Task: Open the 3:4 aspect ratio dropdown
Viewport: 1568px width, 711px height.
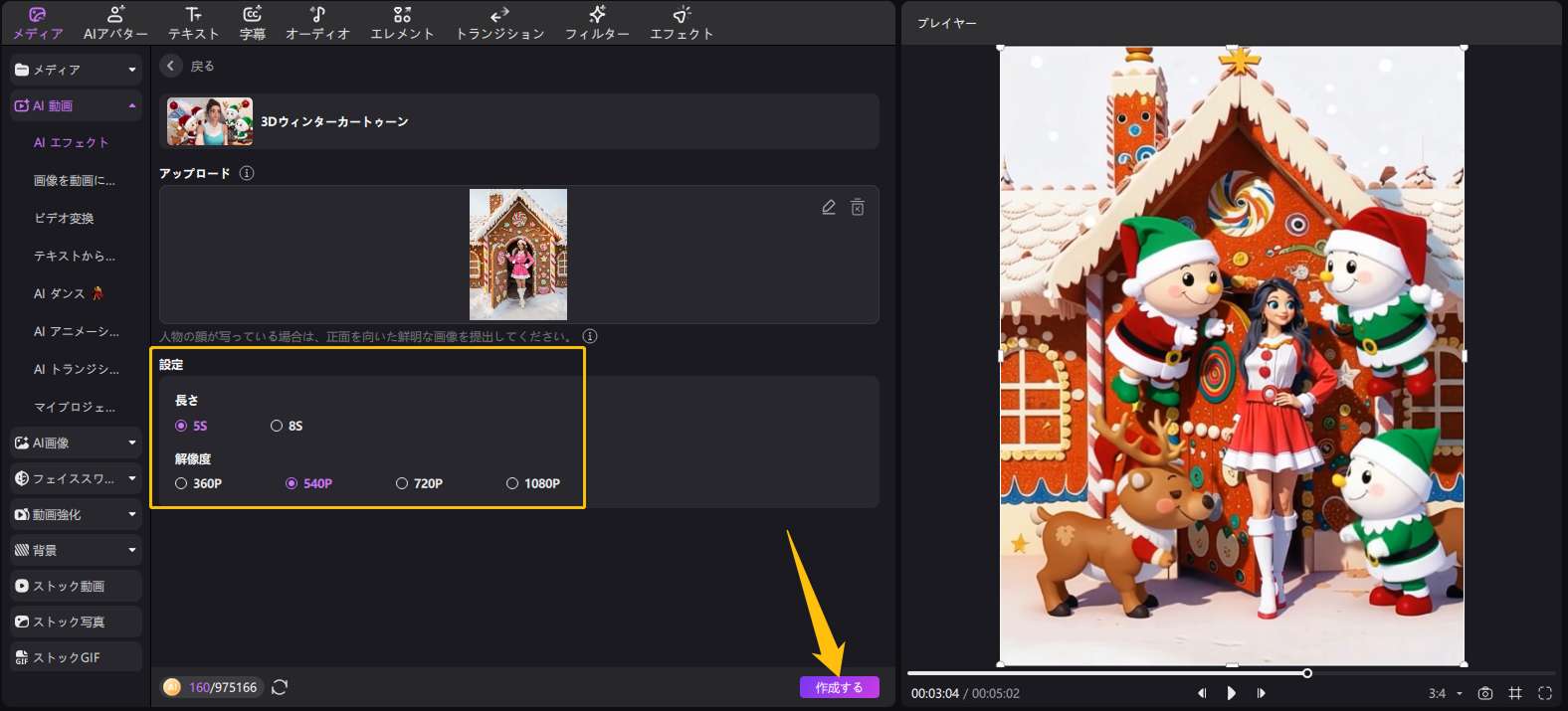Action: (1446, 693)
